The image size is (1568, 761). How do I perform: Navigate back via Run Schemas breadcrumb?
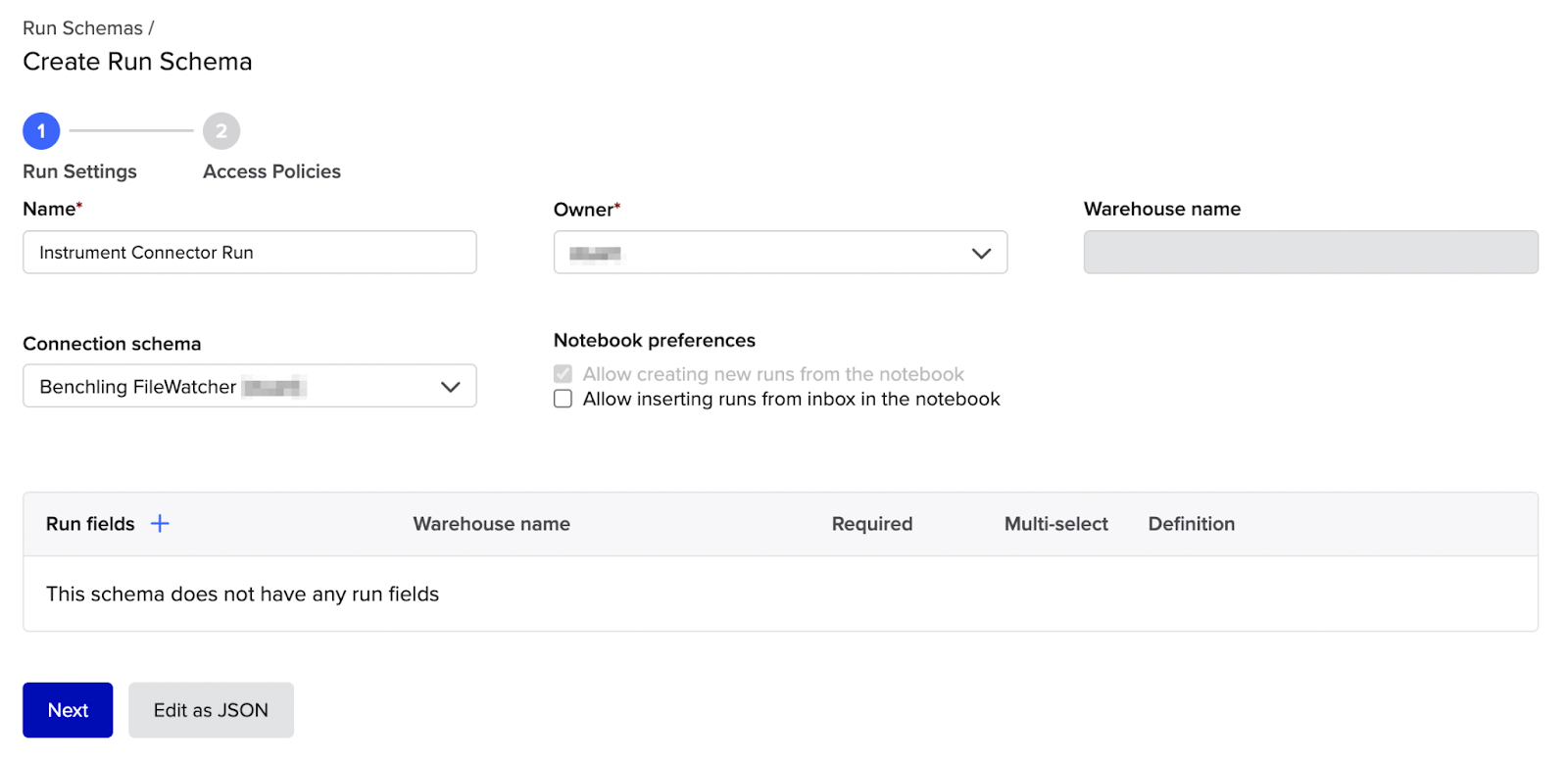82,28
